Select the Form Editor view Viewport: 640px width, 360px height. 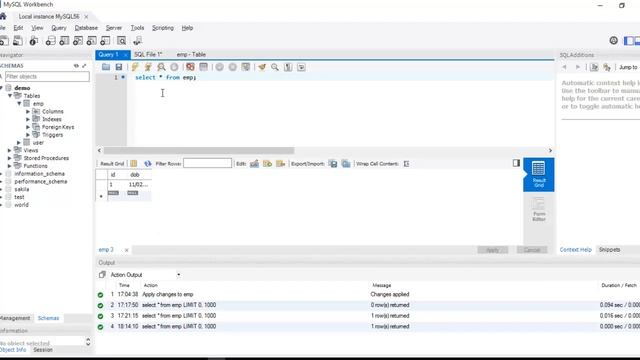coord(539,209)
